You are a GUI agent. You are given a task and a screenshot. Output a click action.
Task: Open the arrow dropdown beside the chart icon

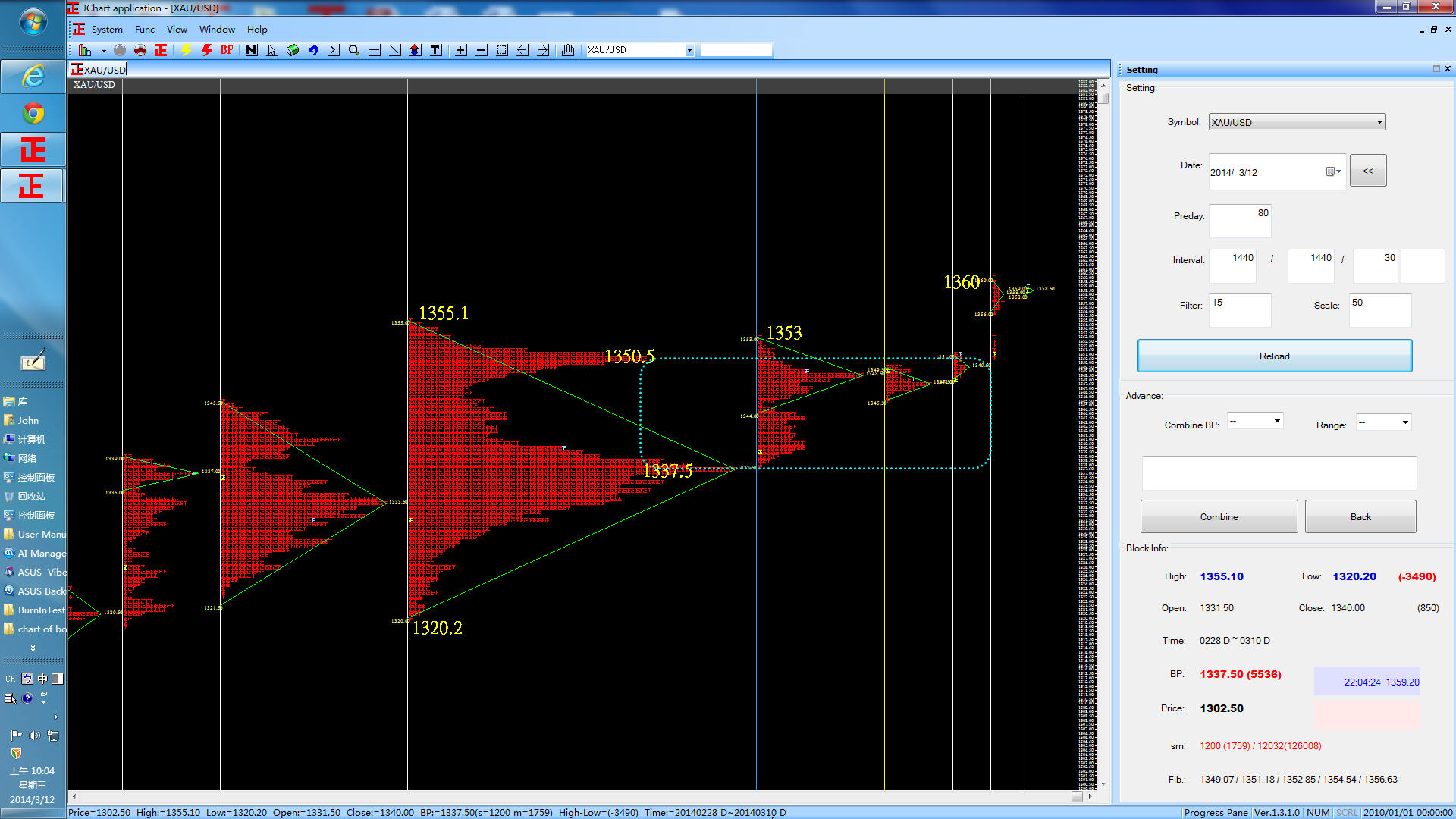coord(104,51)
